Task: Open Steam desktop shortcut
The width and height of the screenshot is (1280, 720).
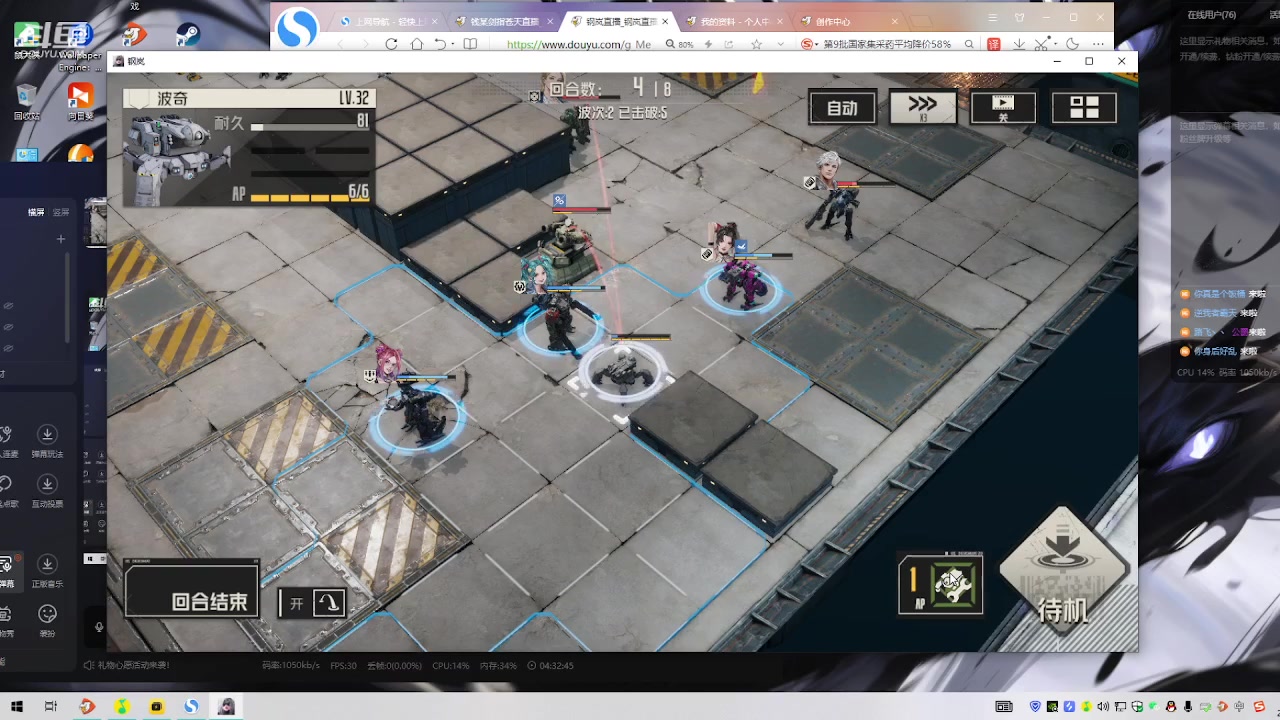Action: pyautogui.click(x=188, y=35)
